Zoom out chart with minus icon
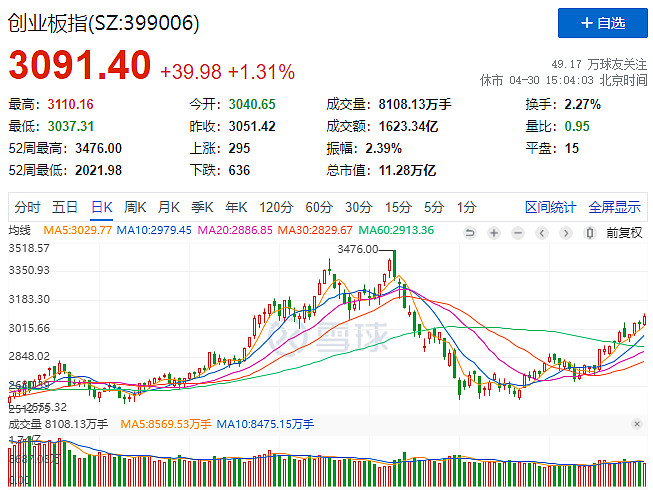The height and width of the screenshot is (490, 653). click(518, 233)
